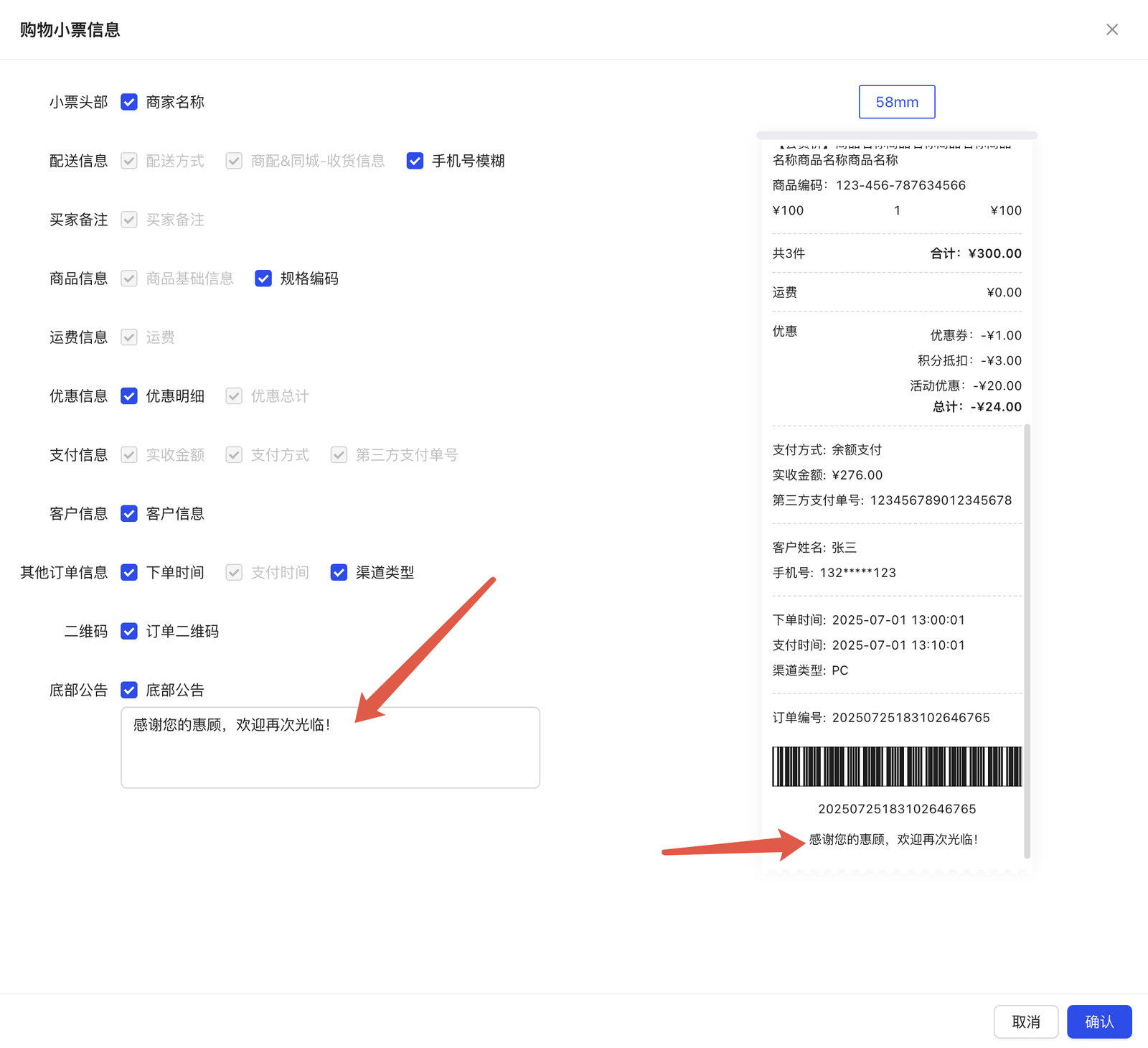Viewport: 1148px width, 1048px height.
Task: Click the greyed 买家备注 checkbox
Action: click(129, 220)
